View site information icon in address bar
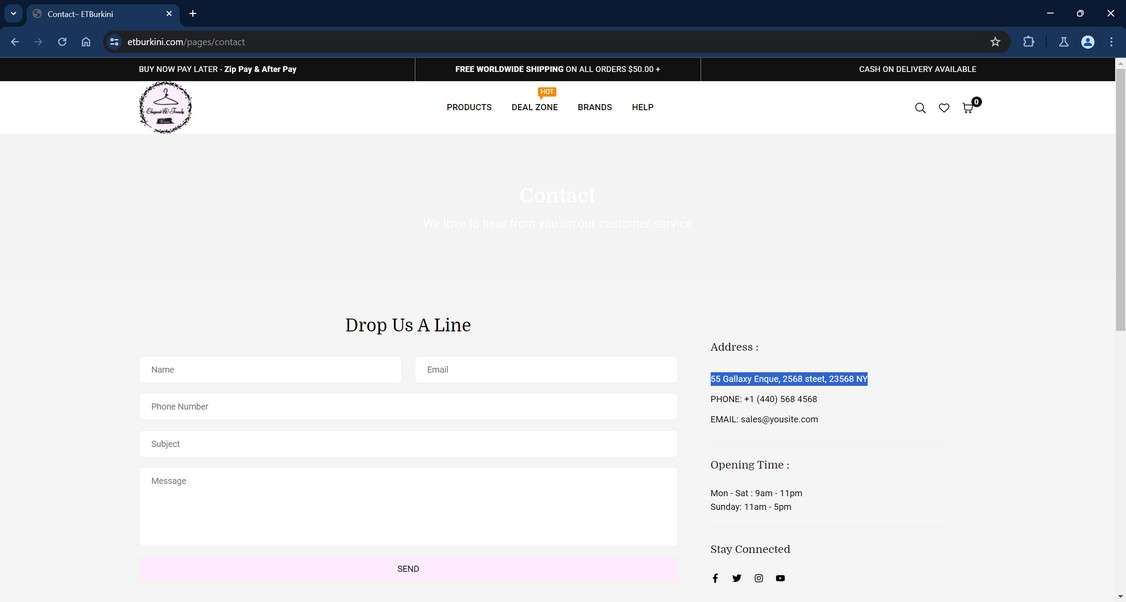1126x602 pixels. pos(114,42)
